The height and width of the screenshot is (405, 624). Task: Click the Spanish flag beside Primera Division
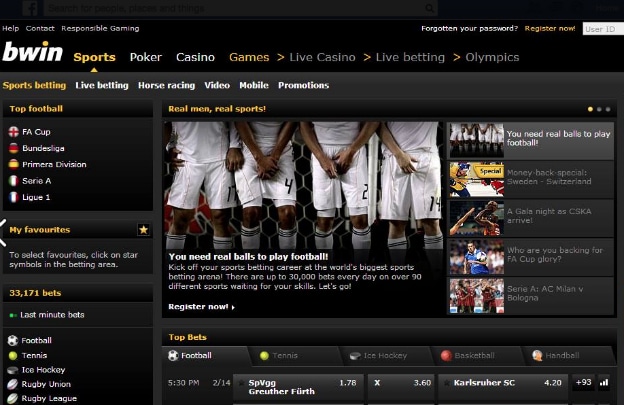[14, 164]
